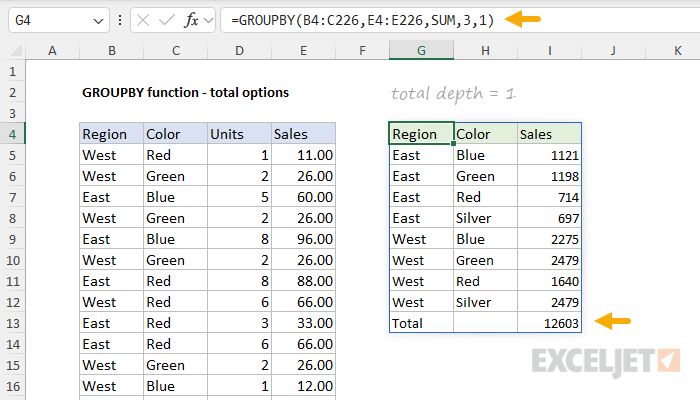Select row 13 header
The width and height of the screenshot is (700, 400).
point(12,323)
